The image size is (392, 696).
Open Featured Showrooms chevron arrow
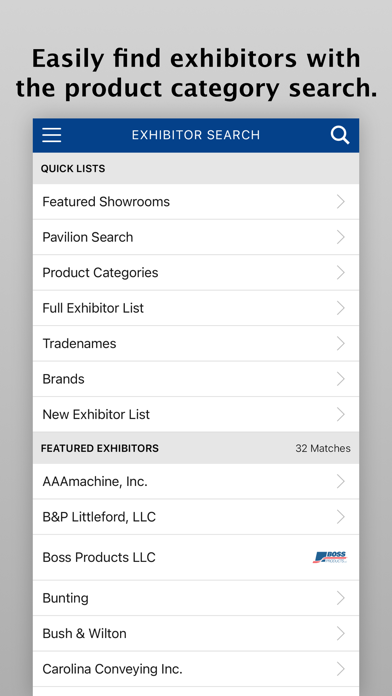(x=341, y=202)
